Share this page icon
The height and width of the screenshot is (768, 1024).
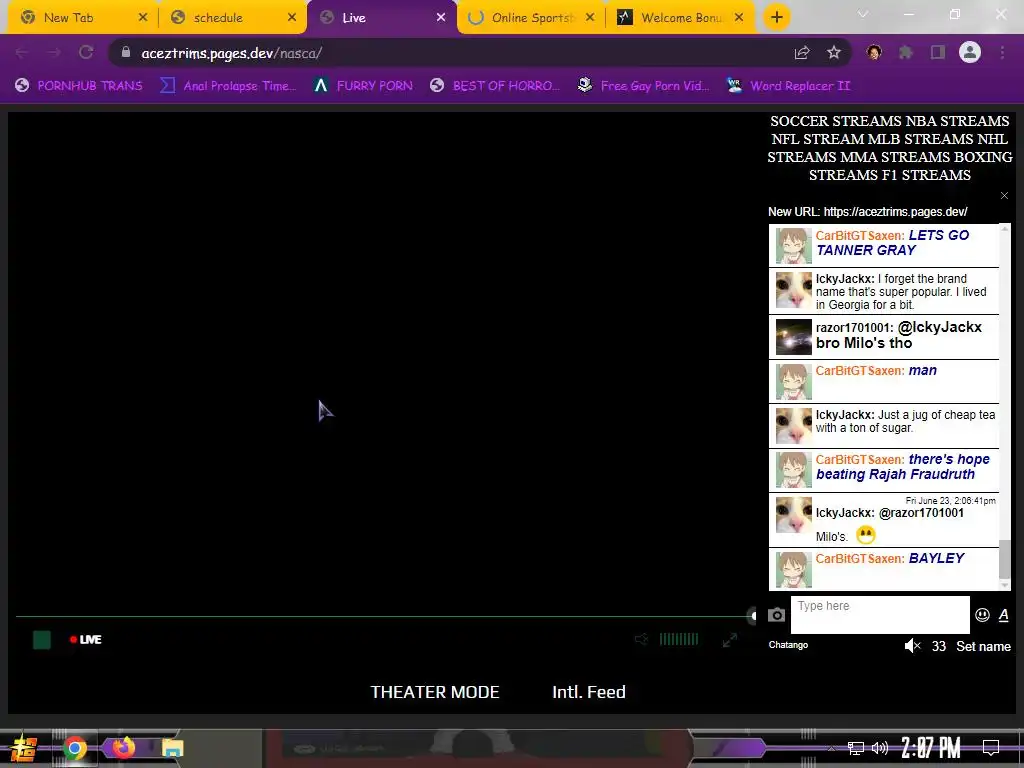(x=802, y=53)
